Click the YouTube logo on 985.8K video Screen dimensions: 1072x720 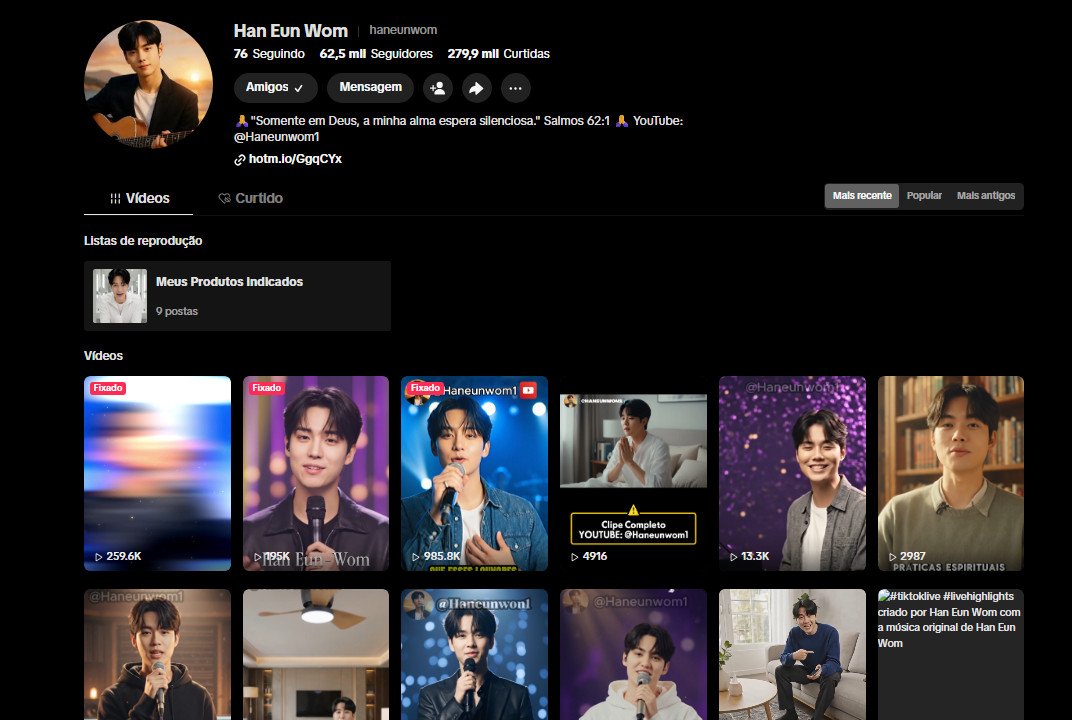528,390
